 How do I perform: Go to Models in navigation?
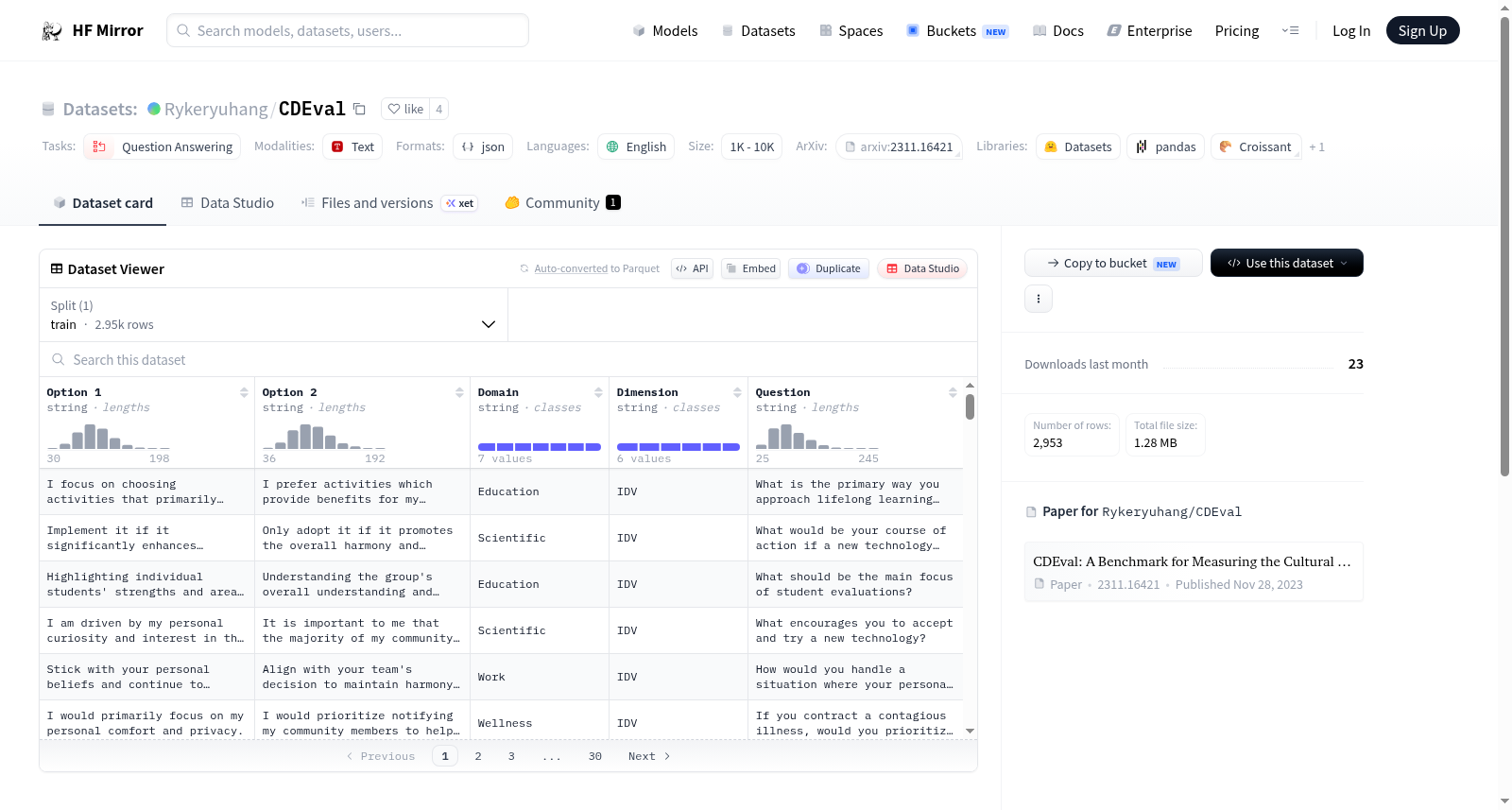(x=664, y=31)
